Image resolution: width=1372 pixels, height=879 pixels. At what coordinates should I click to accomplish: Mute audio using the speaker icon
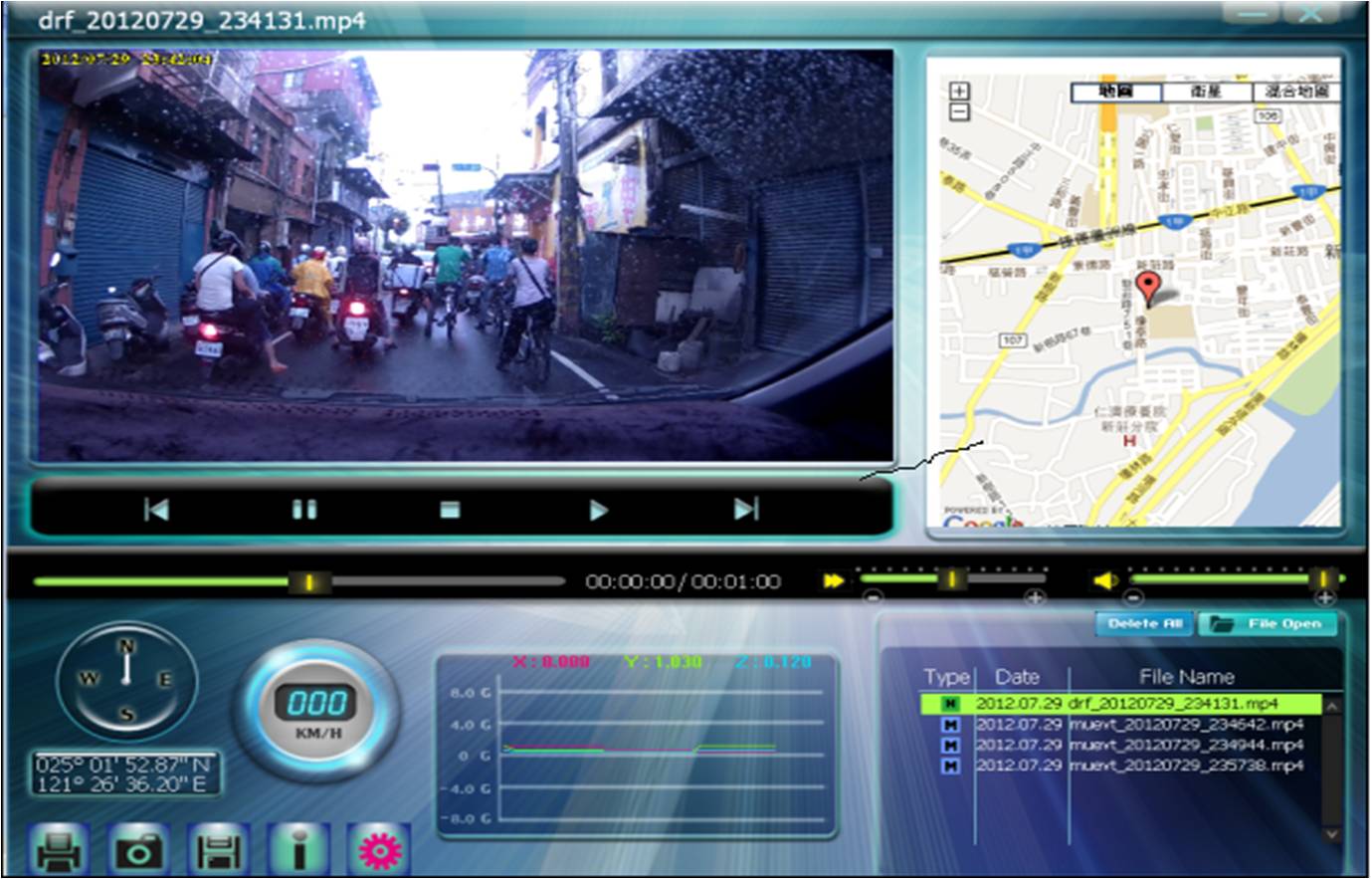tap(1103, 580)
